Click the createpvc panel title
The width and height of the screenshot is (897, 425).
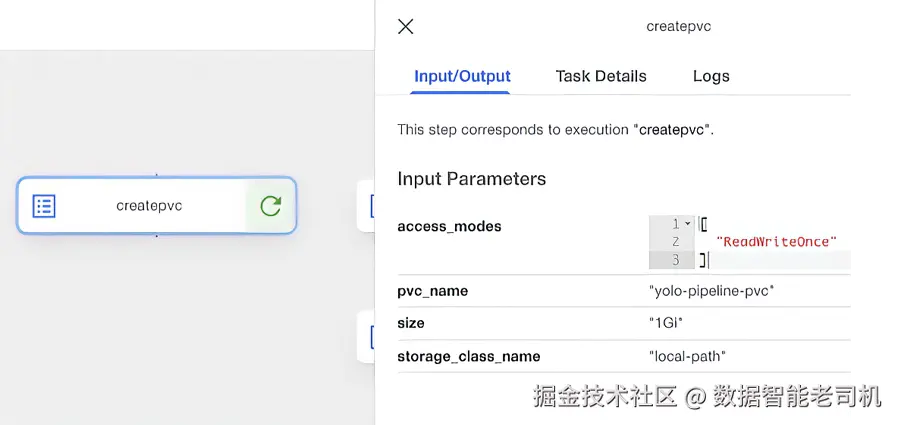pyautogui.click(x=678, y=26)
